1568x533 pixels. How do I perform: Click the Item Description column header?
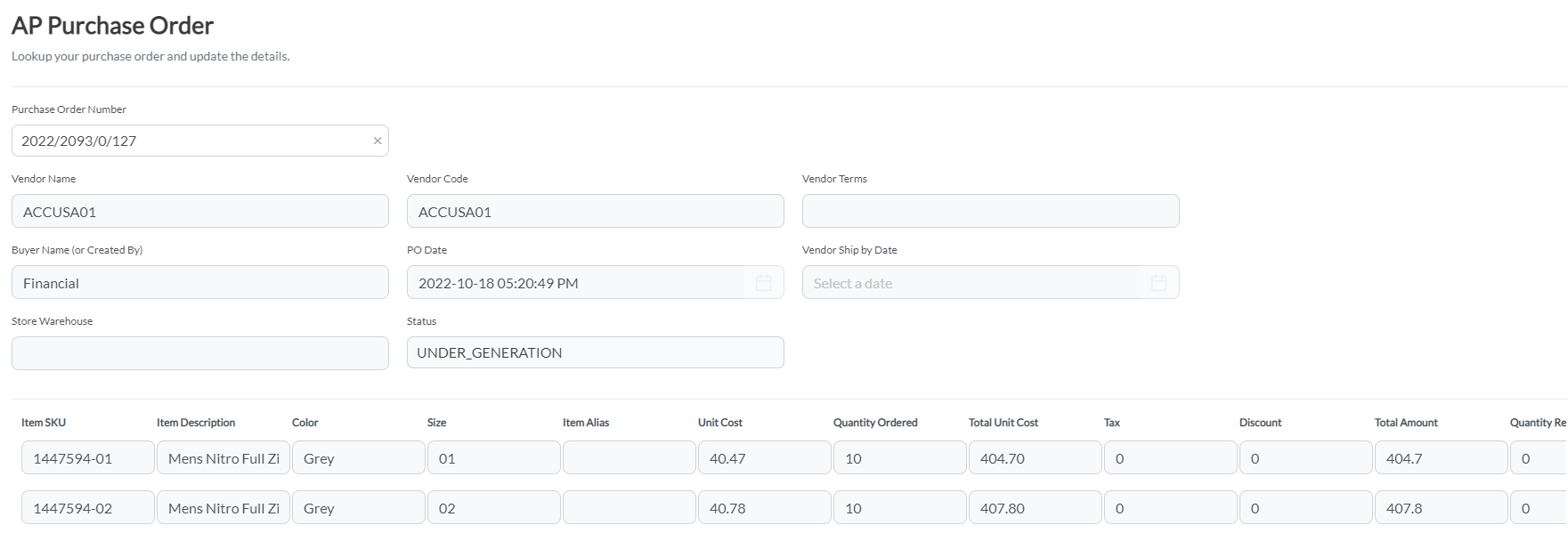coord(196,423)
